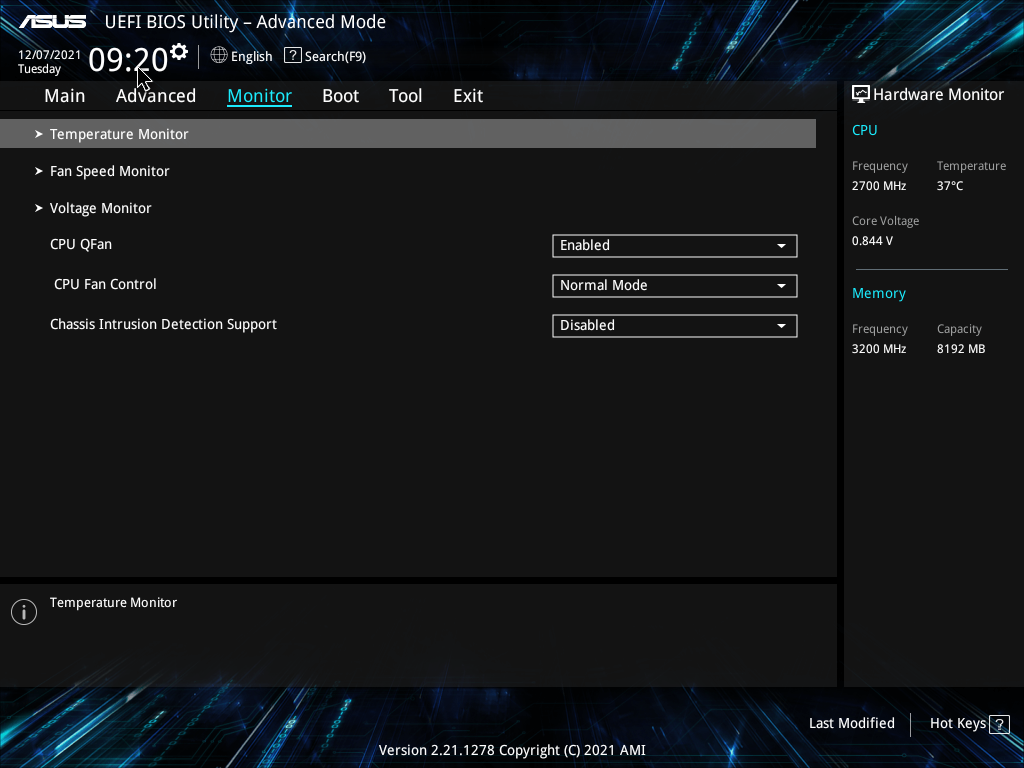Open the CPU Fan Control Normal Mode dropdown
This screenshot has width=1024, height=768.
pos(675,285)
